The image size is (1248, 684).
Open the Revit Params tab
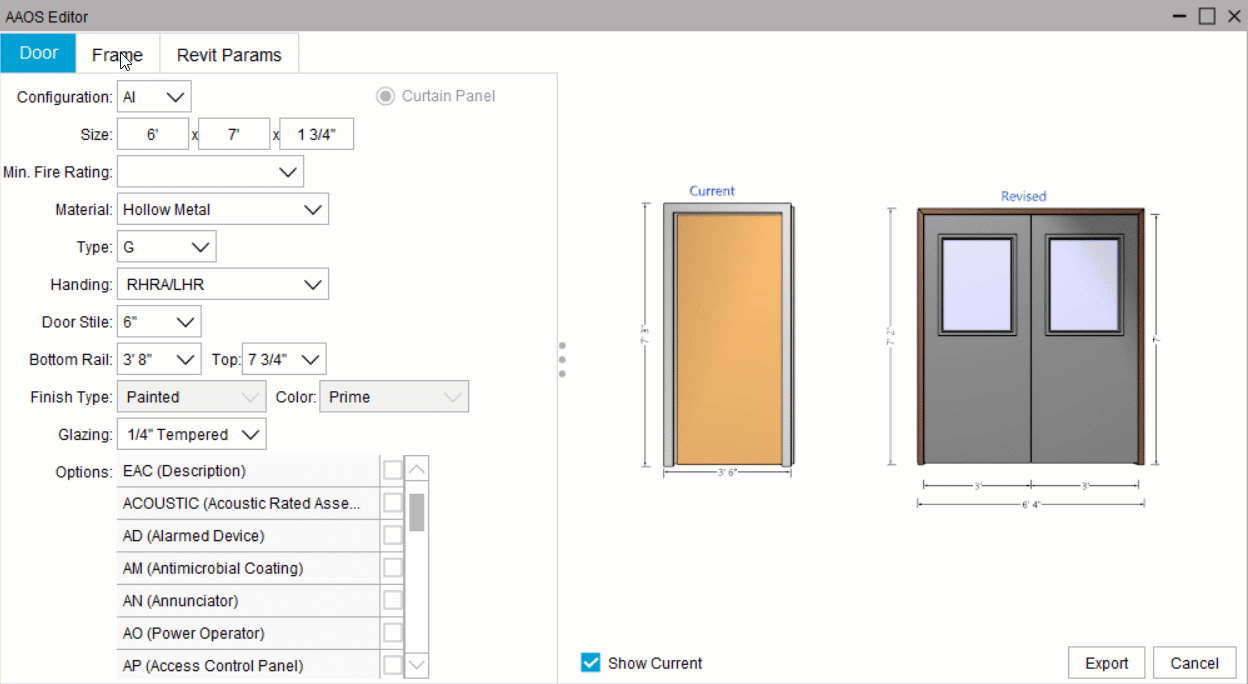point(229,55)
